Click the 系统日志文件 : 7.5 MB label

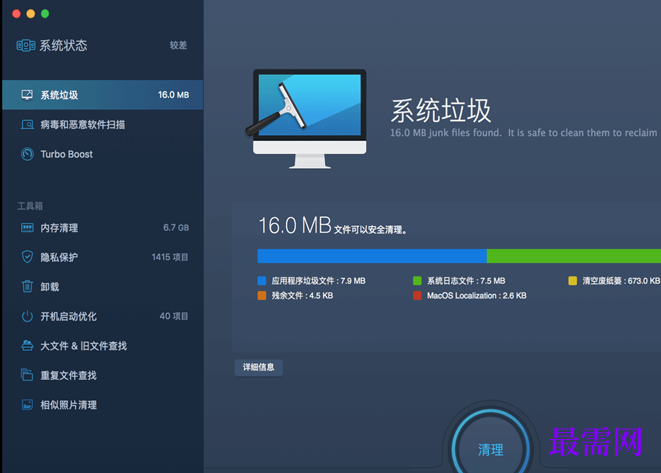click(x=466, y=281)
